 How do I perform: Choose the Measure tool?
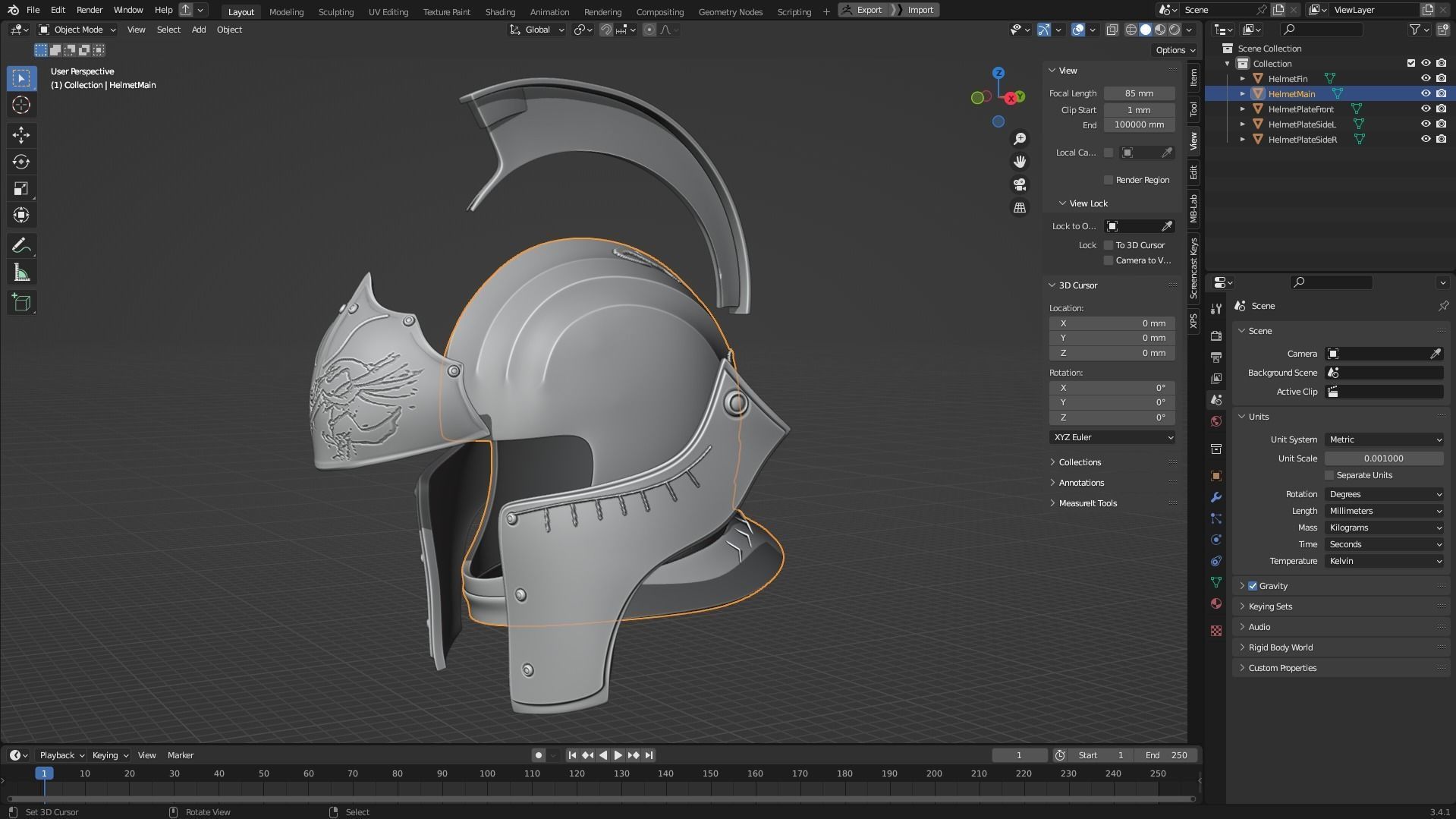pyautogui.click(x=21, y=273)
